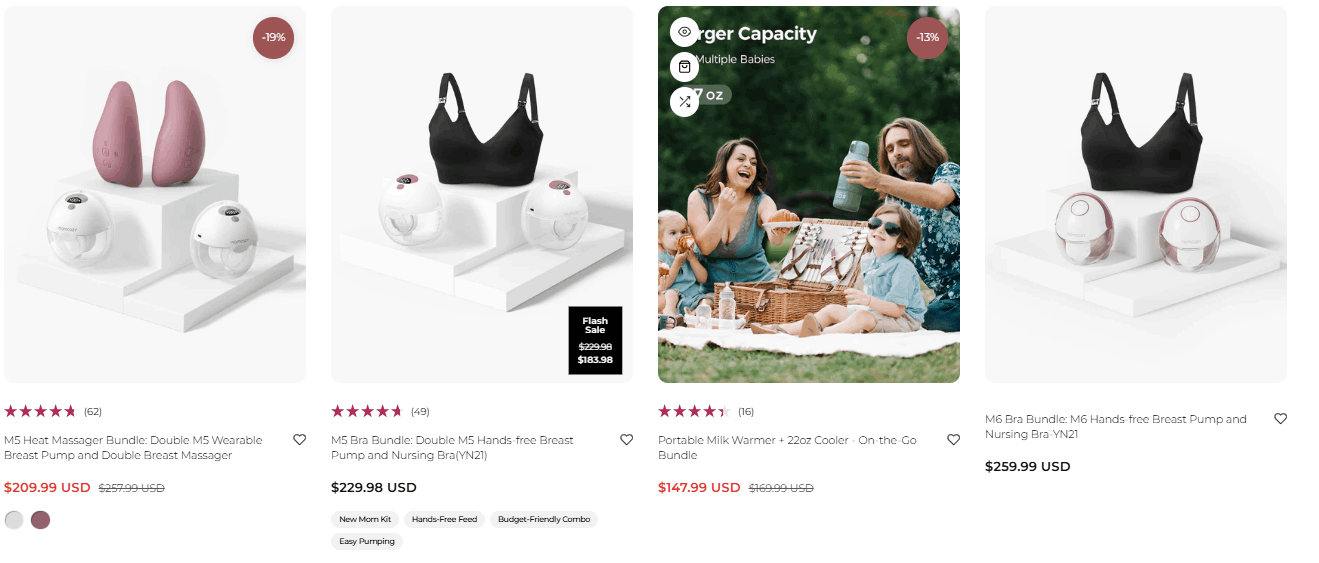Select the Budget-Friendly Combo tag
The width and height of the screenshot is (1319, 563).
544,520
